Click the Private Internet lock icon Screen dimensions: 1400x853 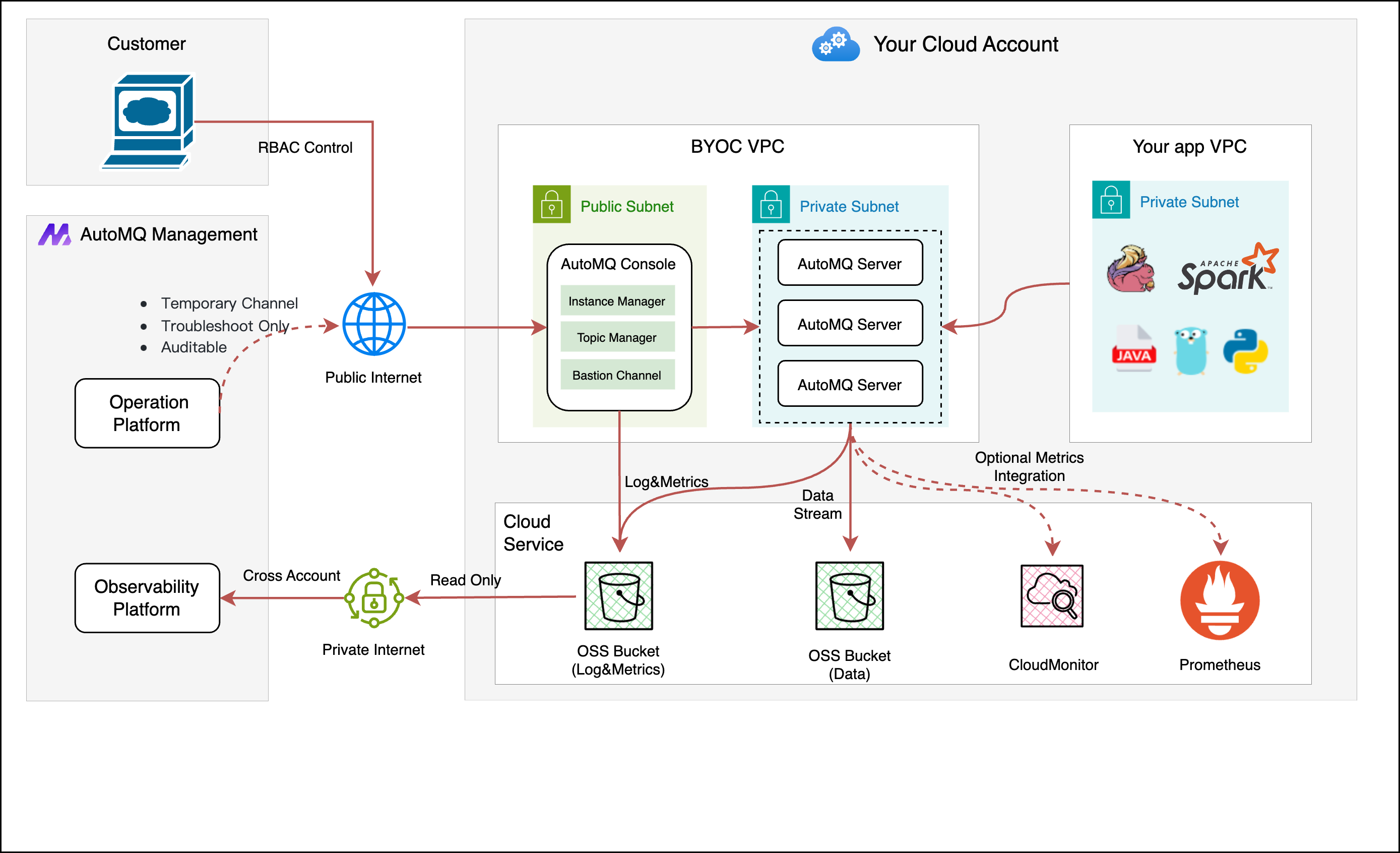(x=374, y=598)
